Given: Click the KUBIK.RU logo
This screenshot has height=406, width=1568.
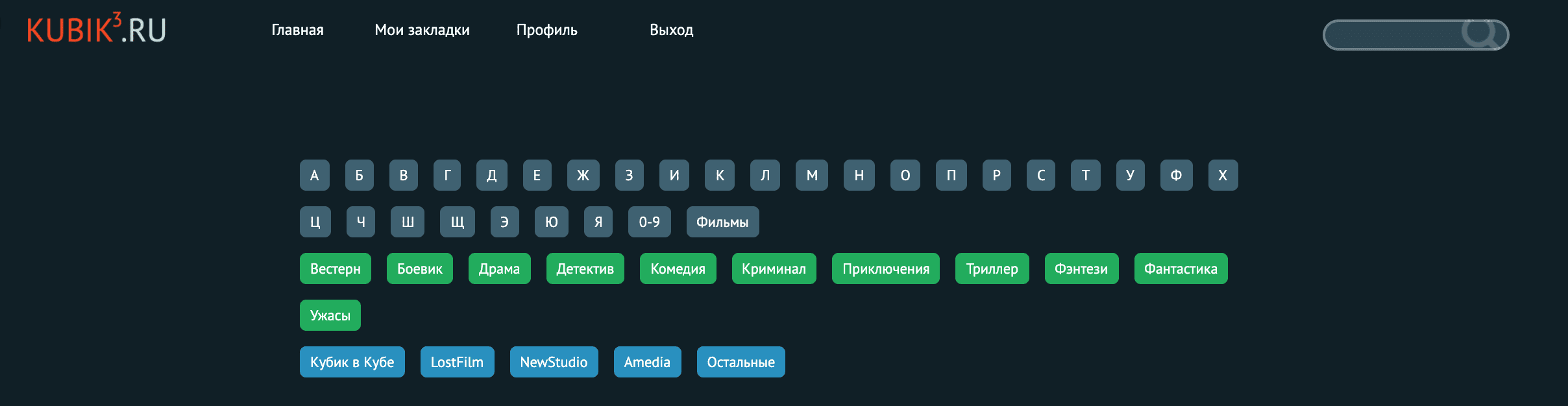Looking at the screenshot, I should pyautogui.click(x=96, y=29).
